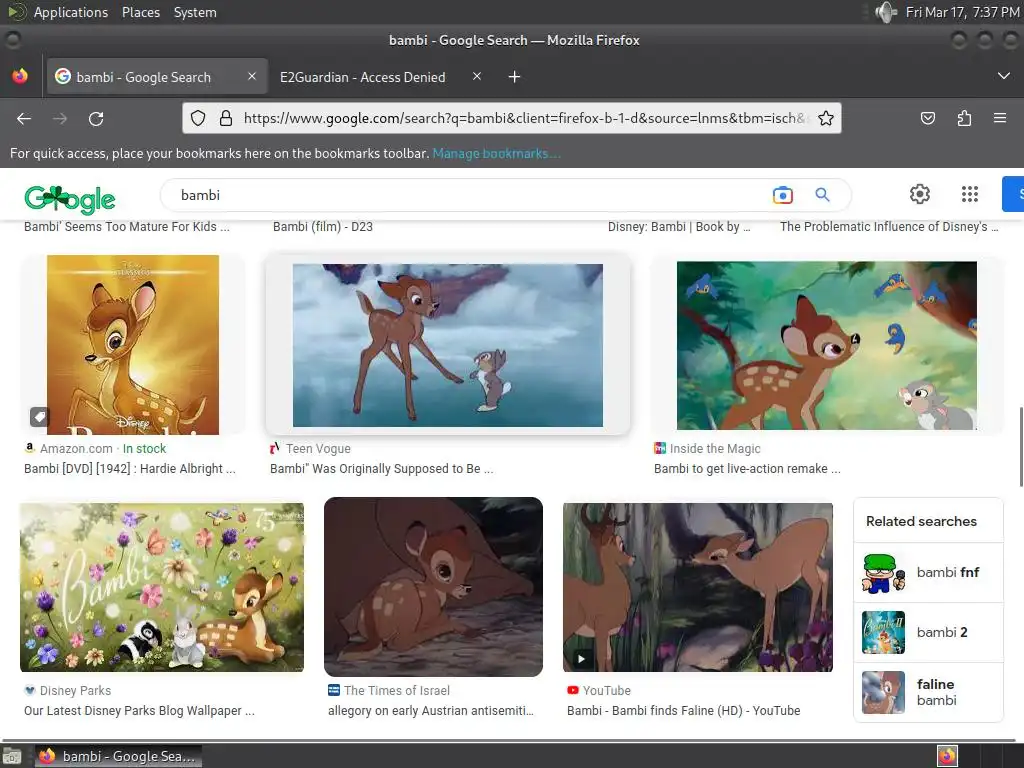This screenshot has height=768, width=1024.
Task: Open the Bambi DVD 1942 Amazon result link
Action: pyautogui.click(x=130, y=469)
